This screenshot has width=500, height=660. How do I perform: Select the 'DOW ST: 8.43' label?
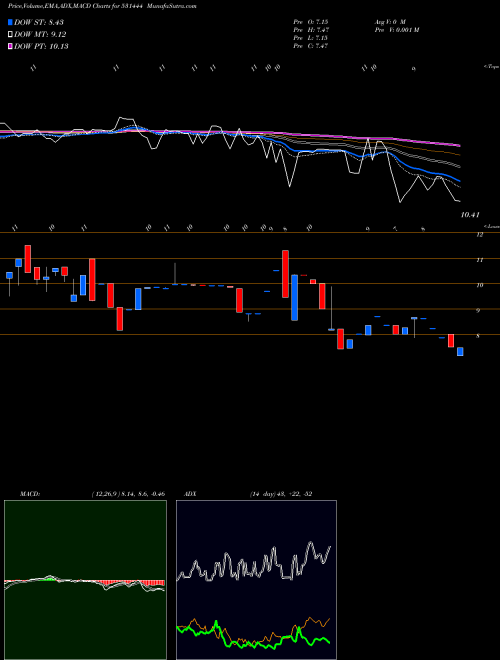point(39,22)
